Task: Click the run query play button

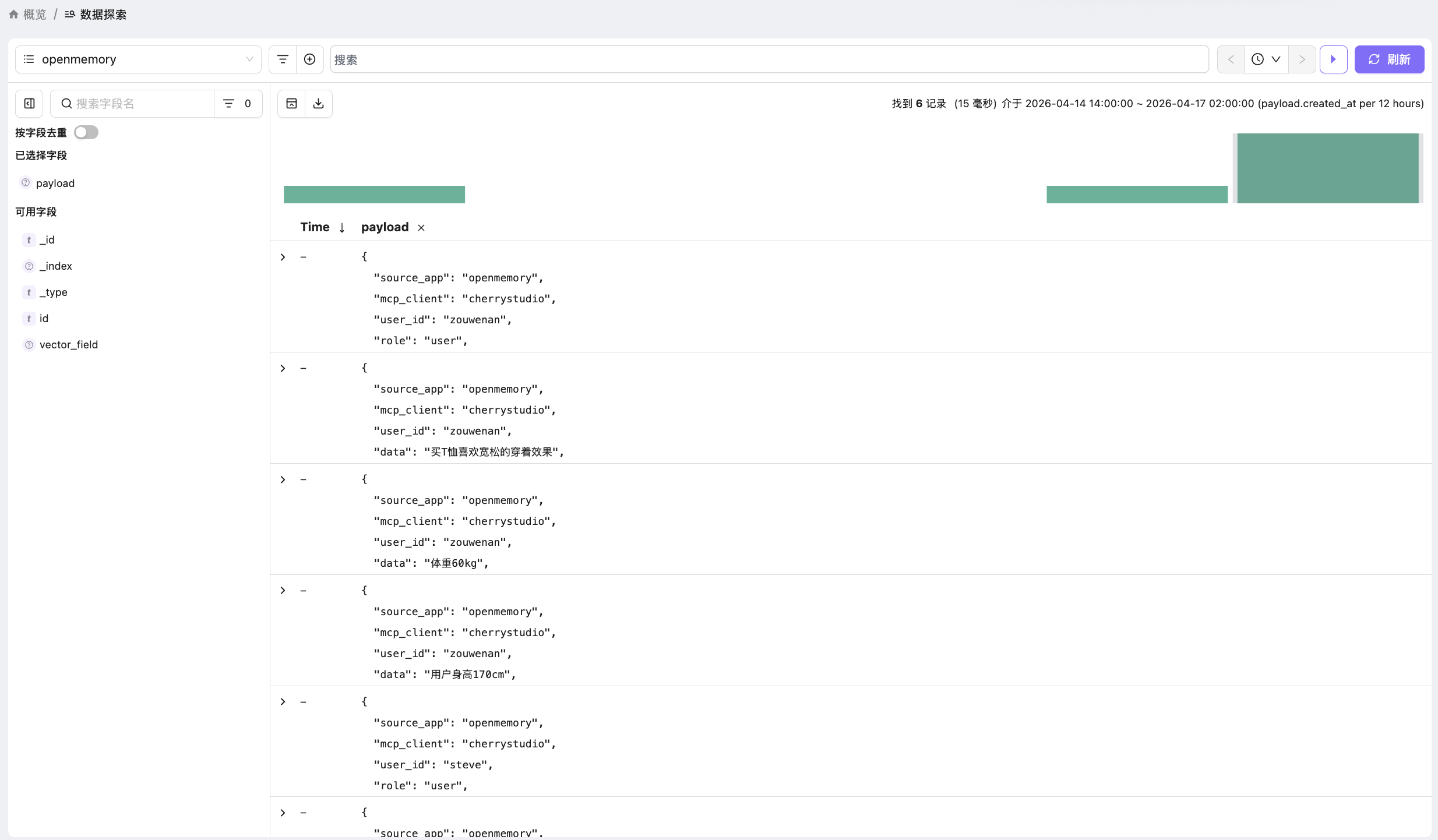Action: pyautogui.click(x=1333, y=59)
